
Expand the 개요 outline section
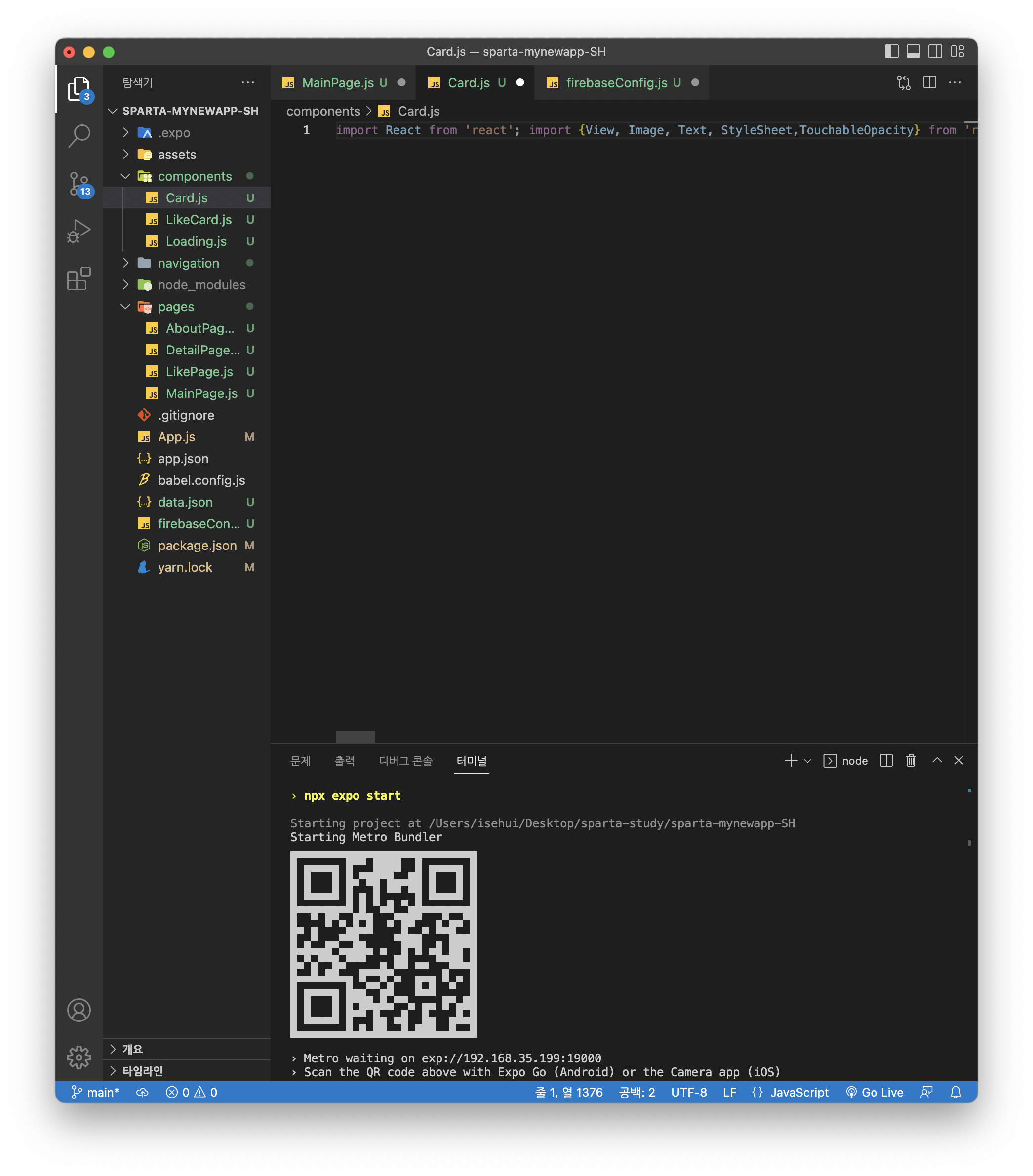(x=187, y=1049)
